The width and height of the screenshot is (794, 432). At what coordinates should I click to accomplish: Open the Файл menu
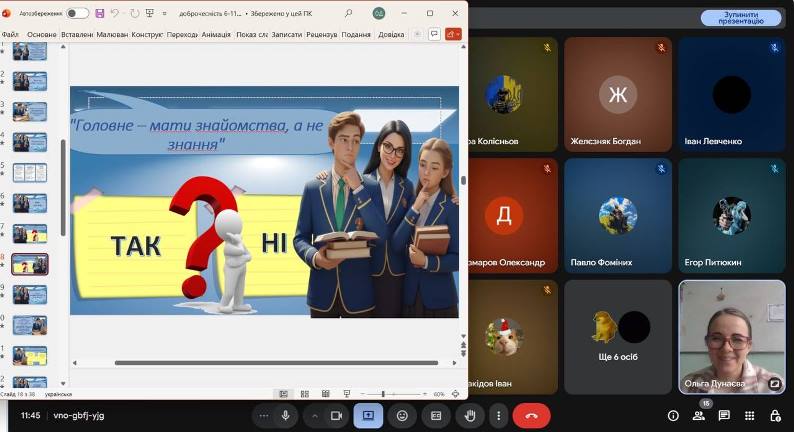(x=10, y=34)
